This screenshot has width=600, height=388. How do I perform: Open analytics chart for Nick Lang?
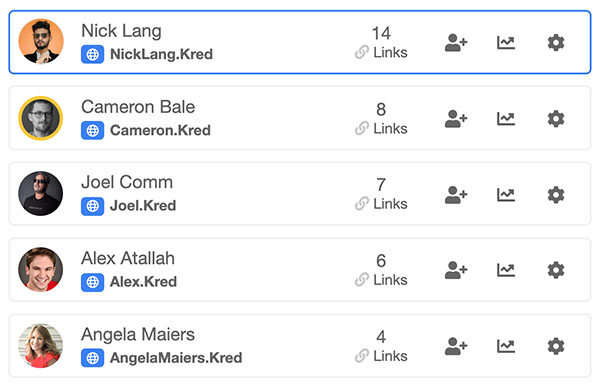pos(506,42)
